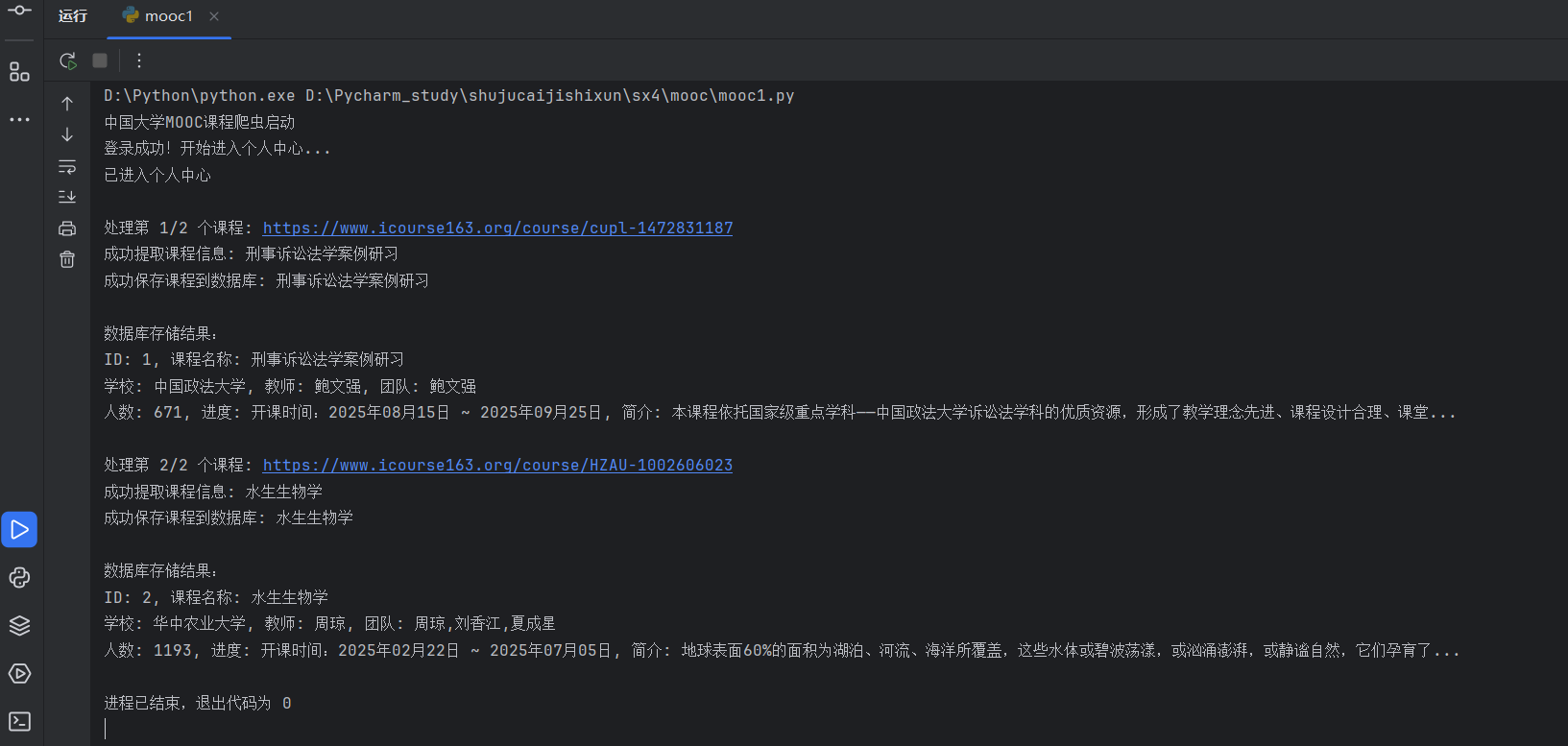Toggle scroll to end of output
Screen dimensions: 1568x746
pyautogui.click(x=67, y=197)
